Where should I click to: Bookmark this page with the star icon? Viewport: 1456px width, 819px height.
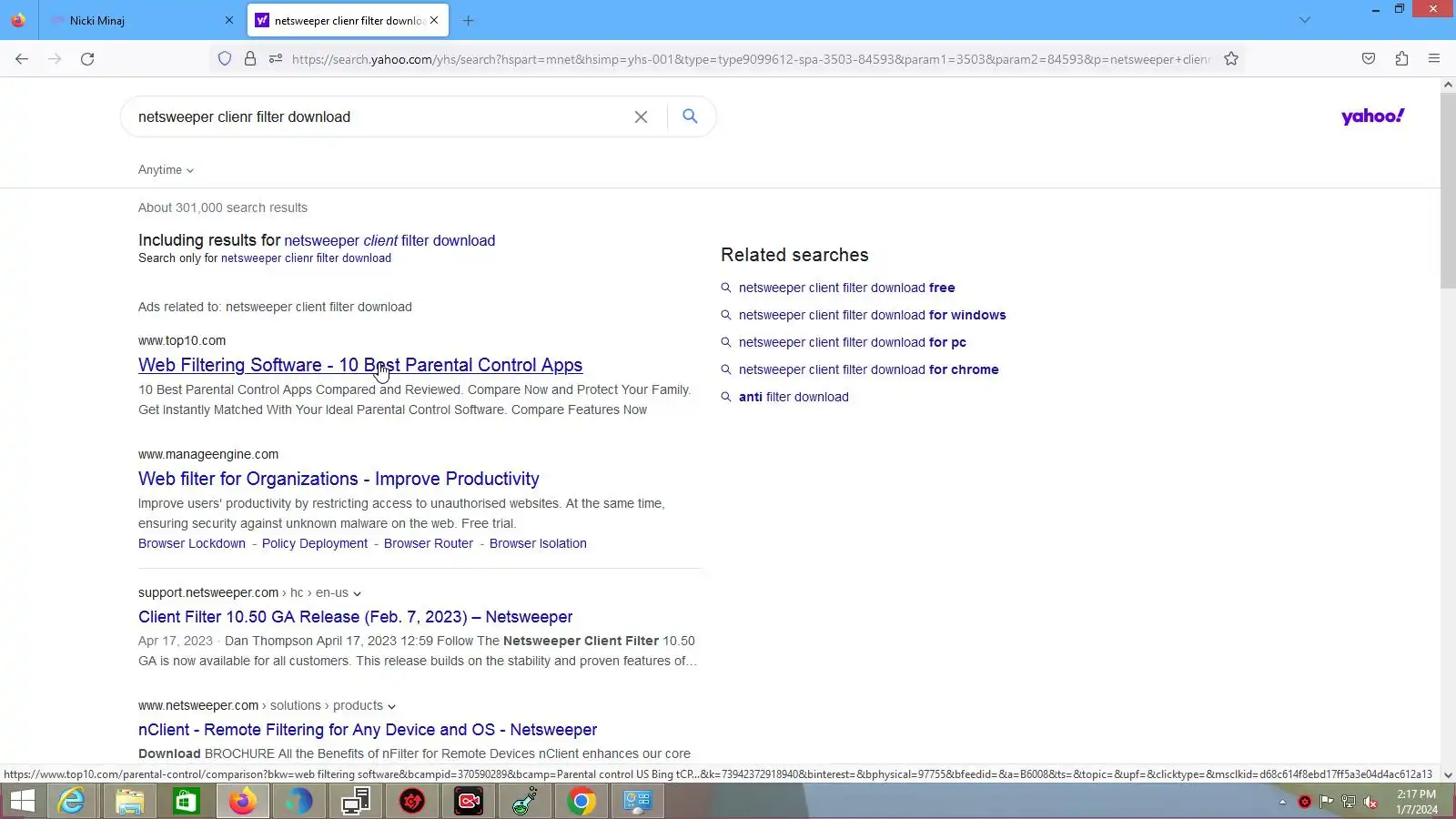pos(1231,59)
